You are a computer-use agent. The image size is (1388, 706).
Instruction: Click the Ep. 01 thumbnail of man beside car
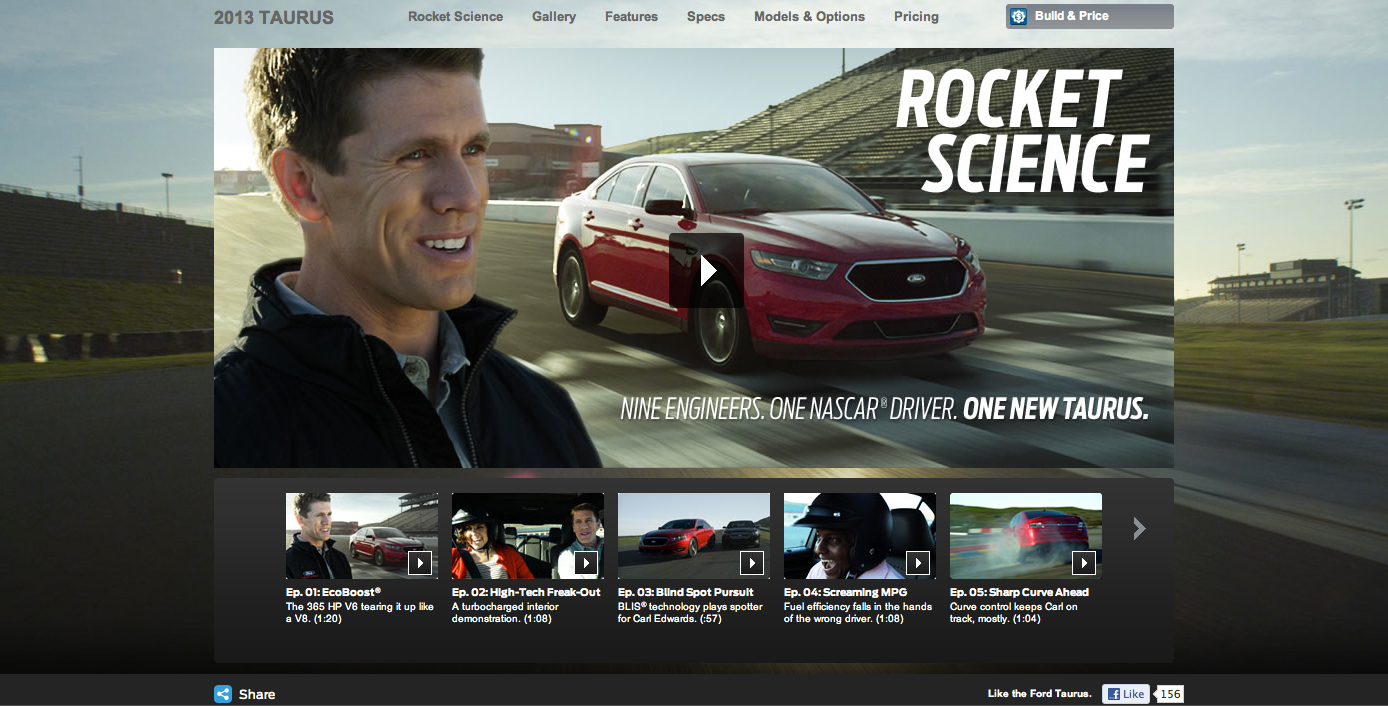362,536
